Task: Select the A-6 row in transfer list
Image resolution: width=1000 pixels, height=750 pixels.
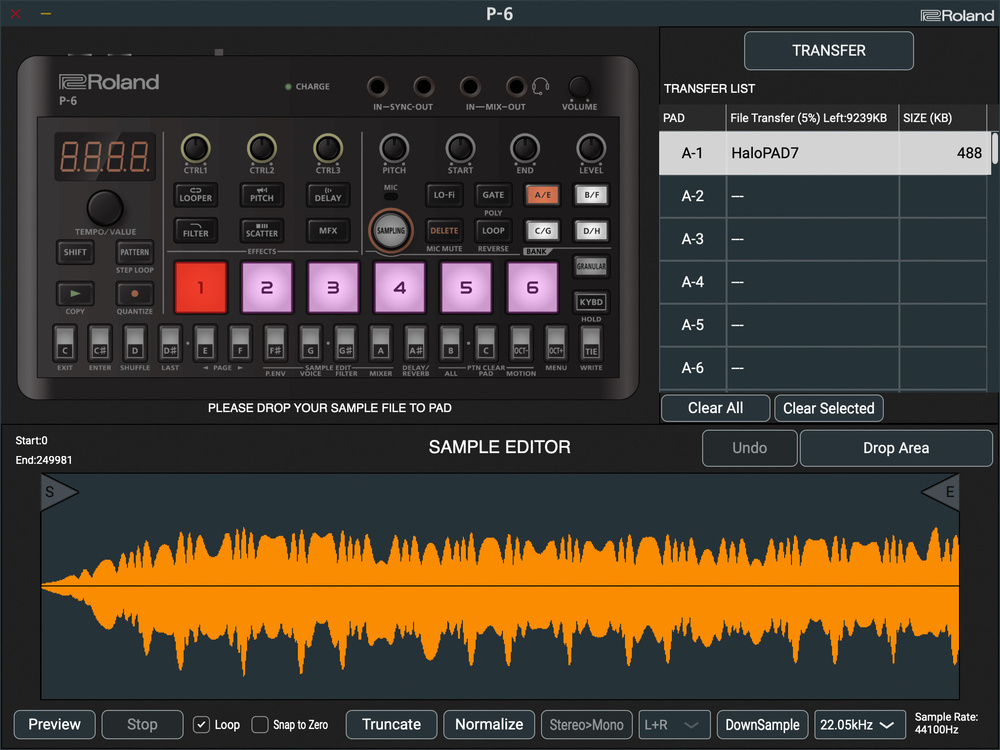Action: tap(824, 368)
